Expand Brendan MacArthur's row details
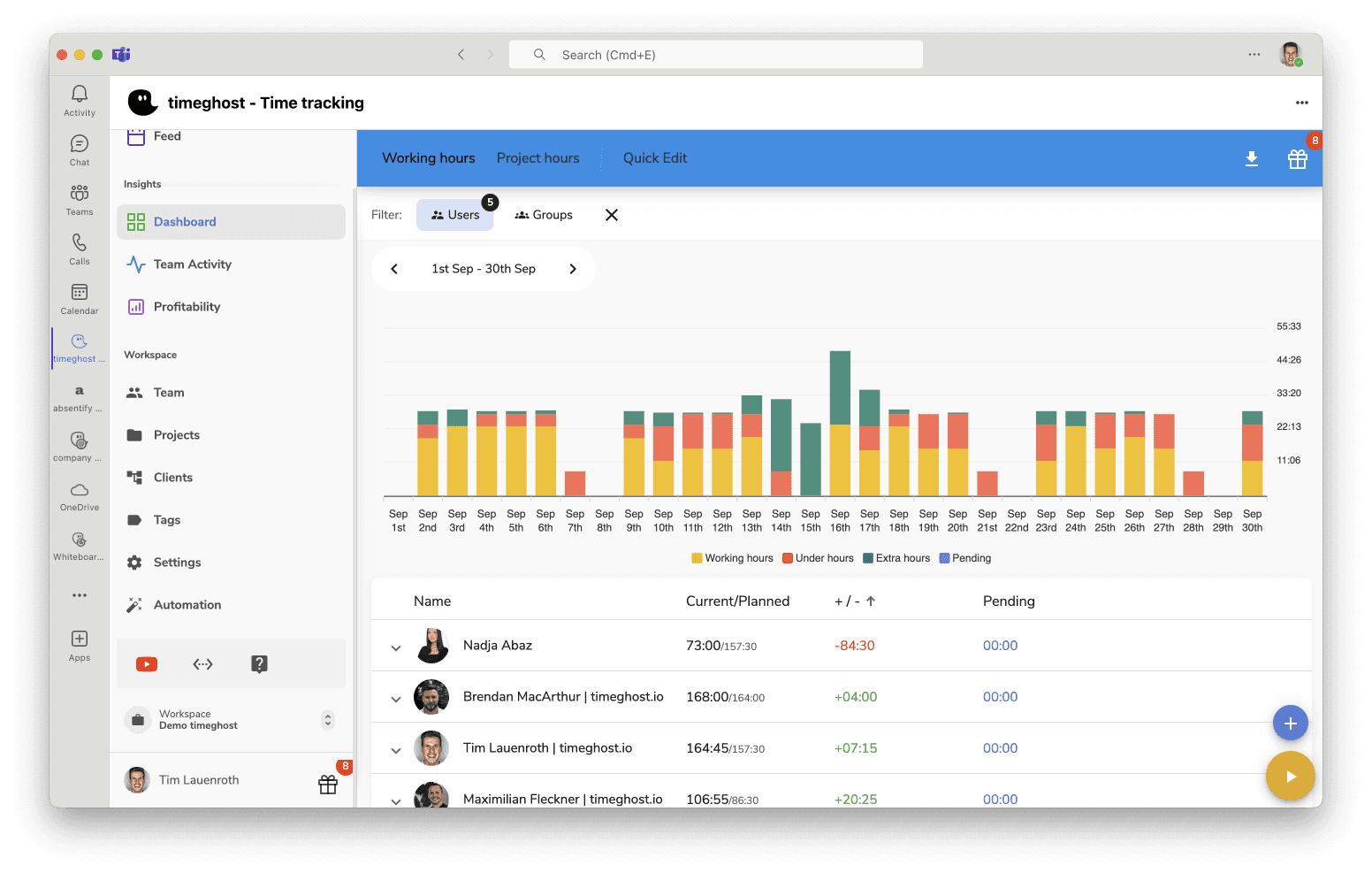Viewport: 1372px width, 873px height. [x=396, y=699]
